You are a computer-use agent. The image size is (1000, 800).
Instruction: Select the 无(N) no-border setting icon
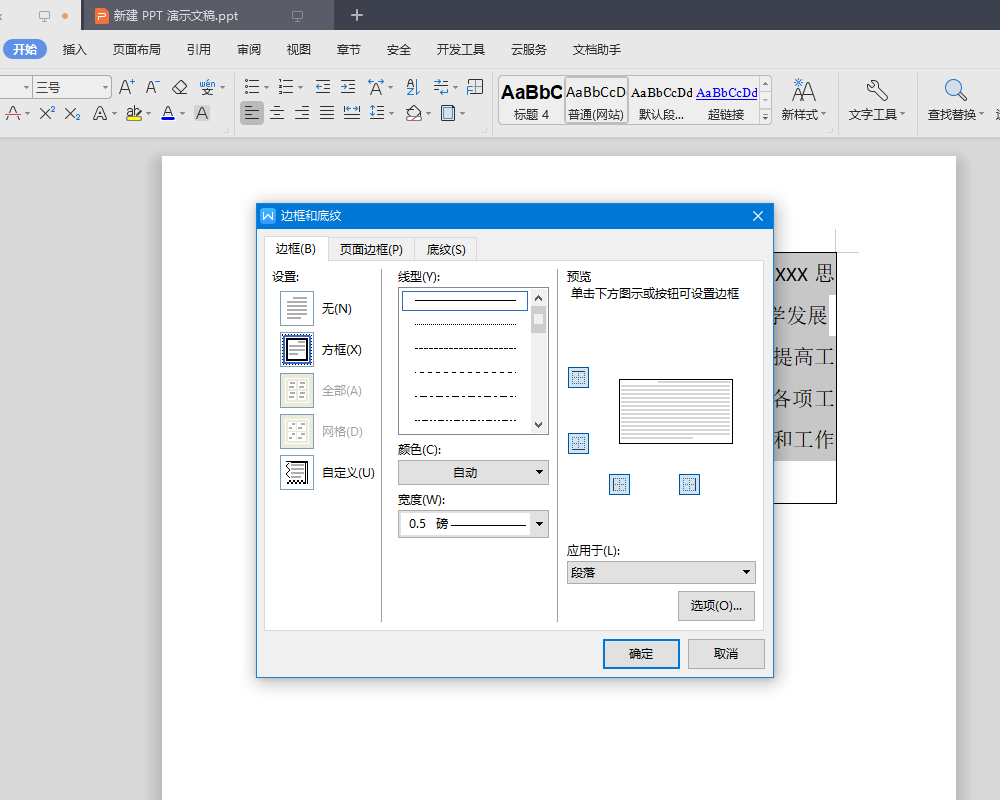[x=297, y=309]
